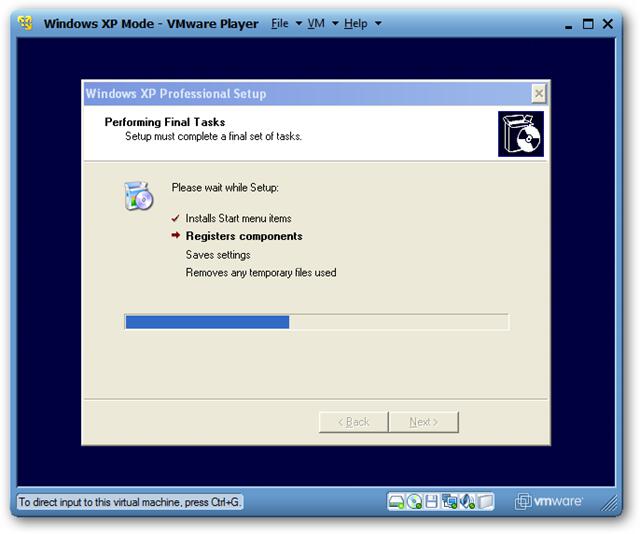This screenshot has height=534, width=640.
Task: Close the Windows XP Professional Setup dialog
Action: tap(539, 93)
